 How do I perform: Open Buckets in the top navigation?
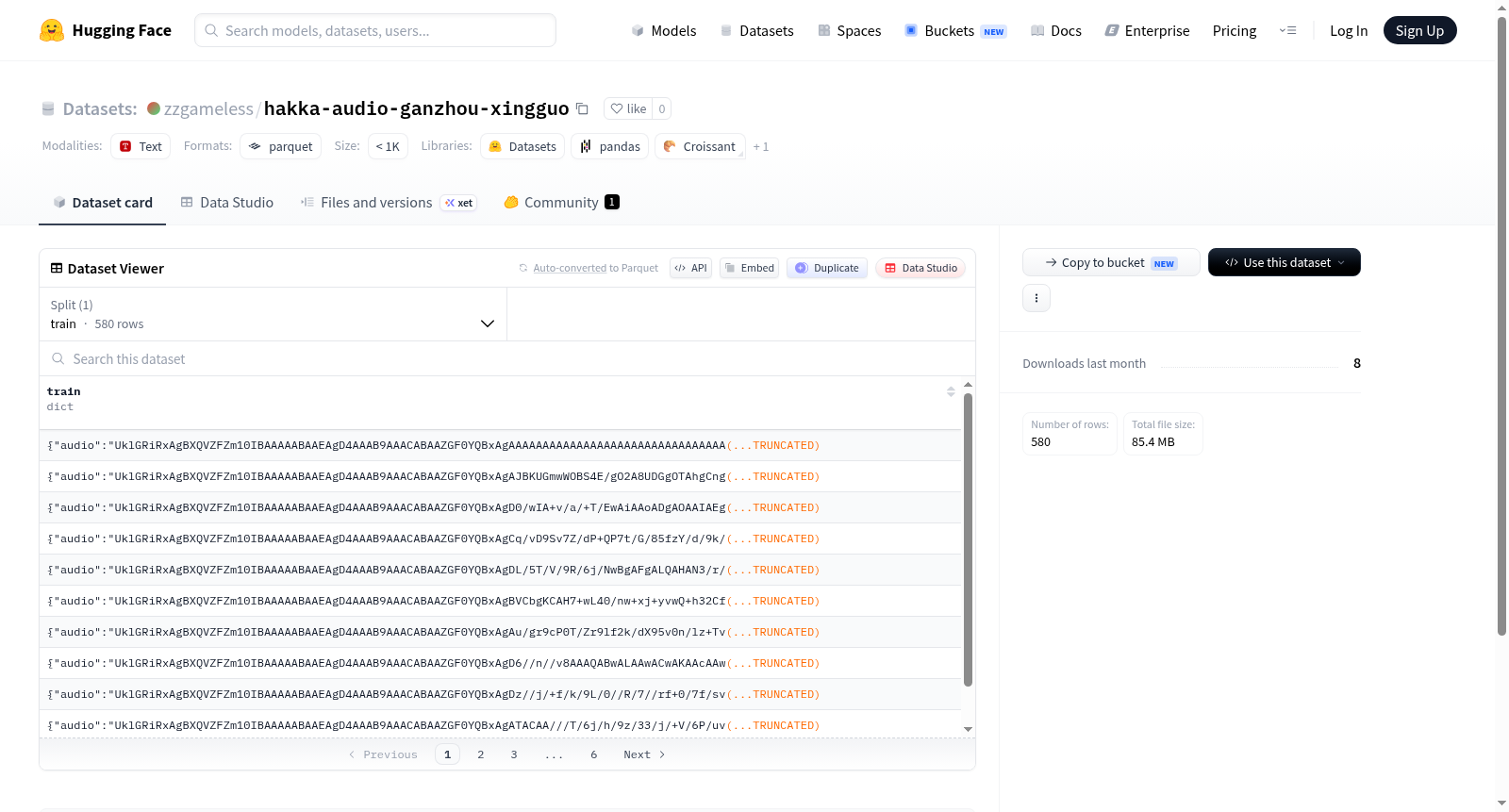[955, 30]
